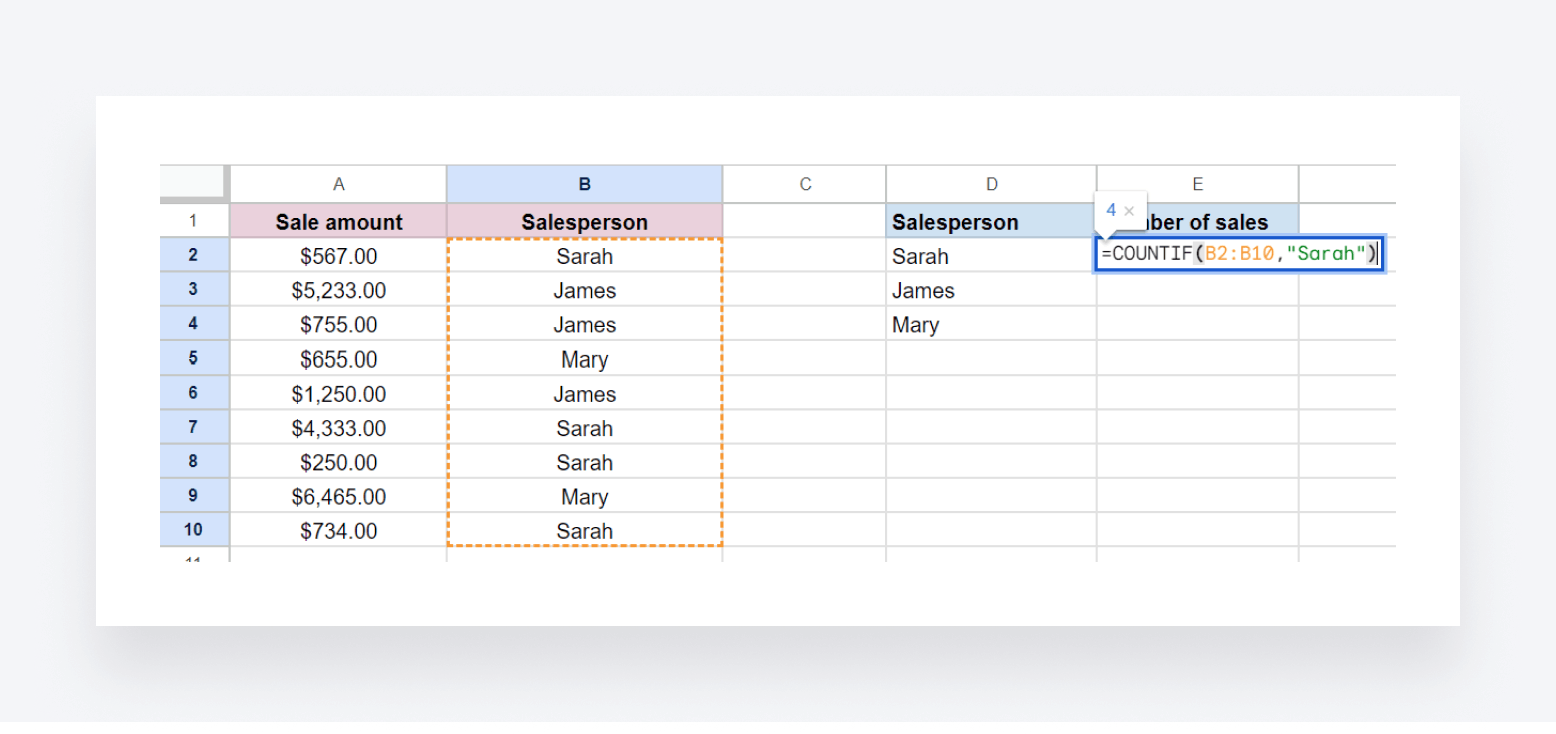
Task: Select row 1 header
Action: point(194,221)
